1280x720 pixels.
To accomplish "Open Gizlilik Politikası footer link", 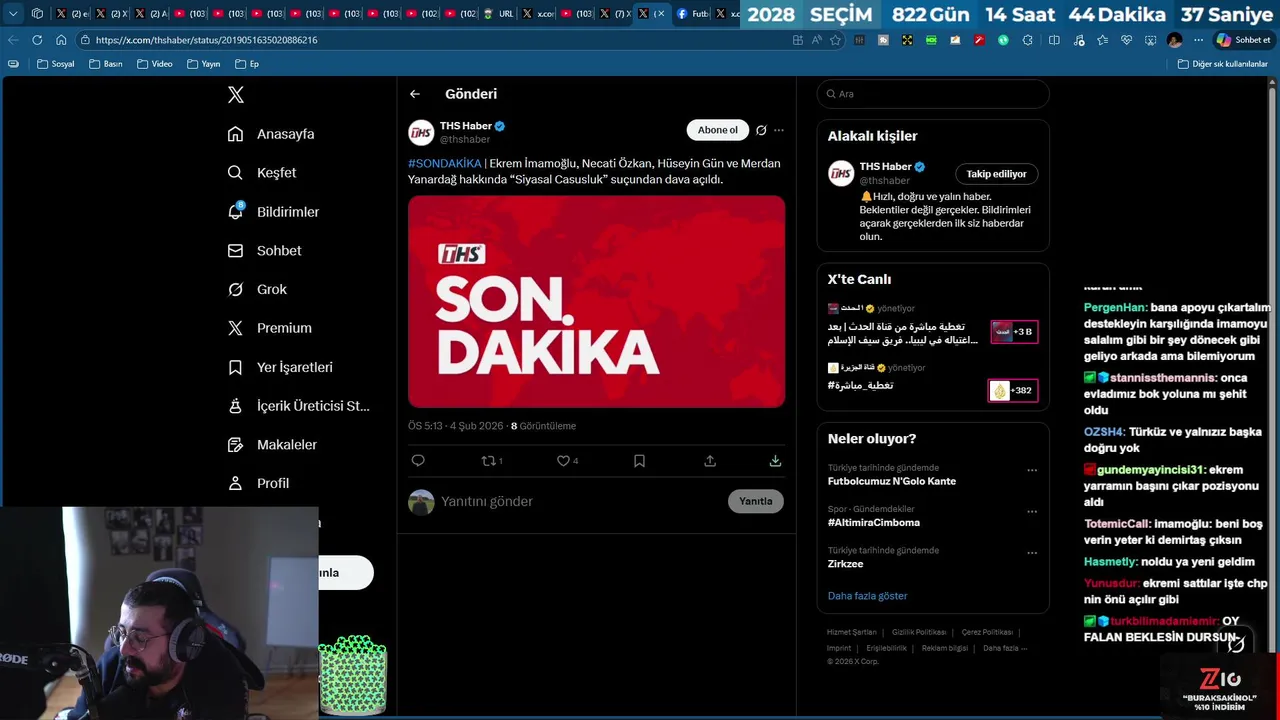I will [919, 632].
